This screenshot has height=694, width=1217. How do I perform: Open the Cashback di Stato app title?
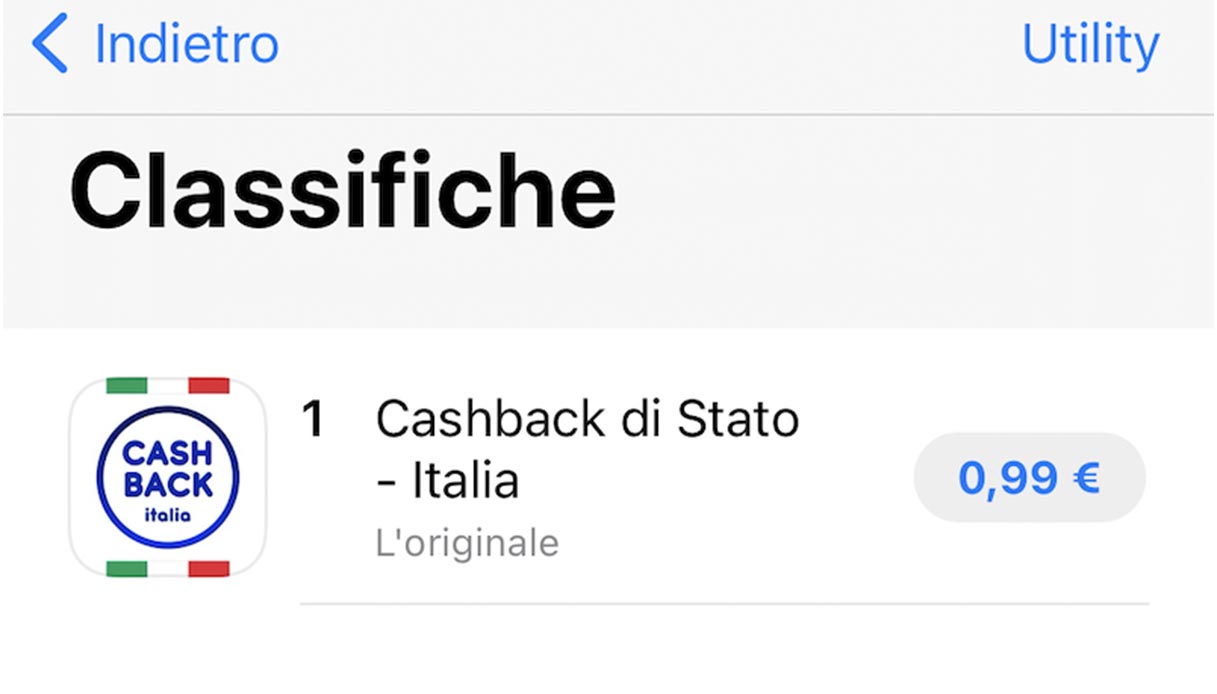(587, 420)
